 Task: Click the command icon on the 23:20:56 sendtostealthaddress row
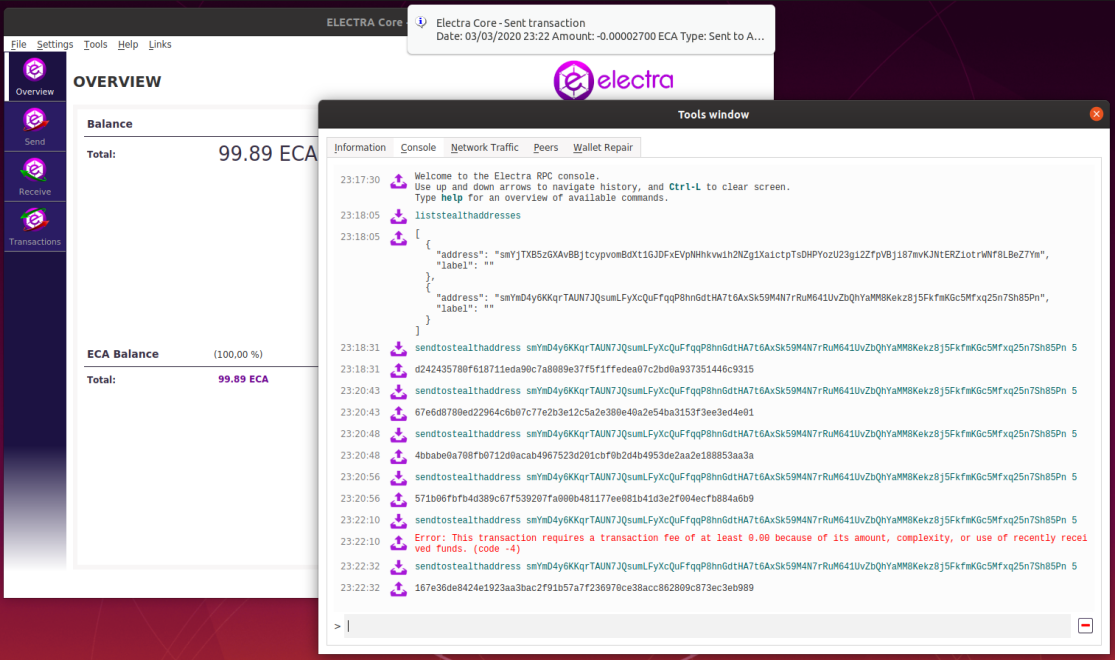[x=398, y=477]
